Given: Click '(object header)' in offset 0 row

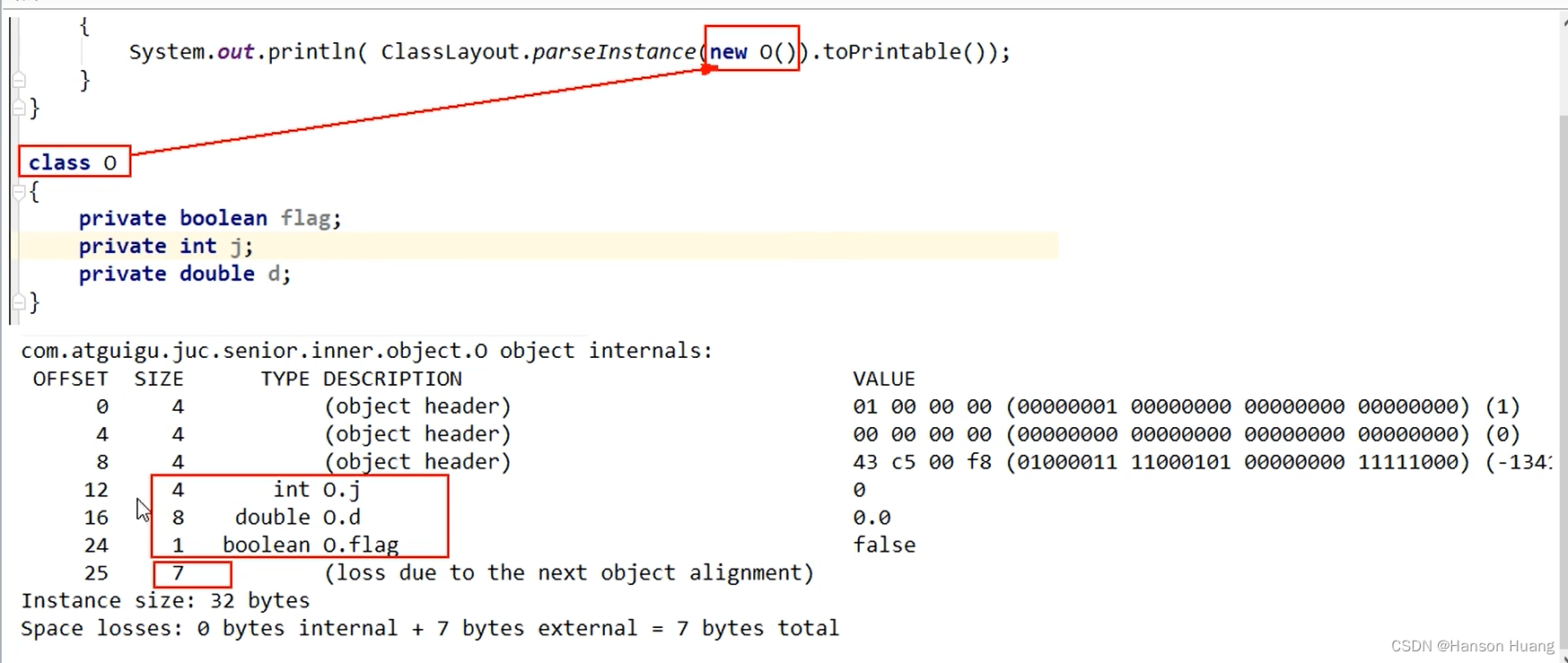Looking at the screenshot, I should [x=417, y=406].
